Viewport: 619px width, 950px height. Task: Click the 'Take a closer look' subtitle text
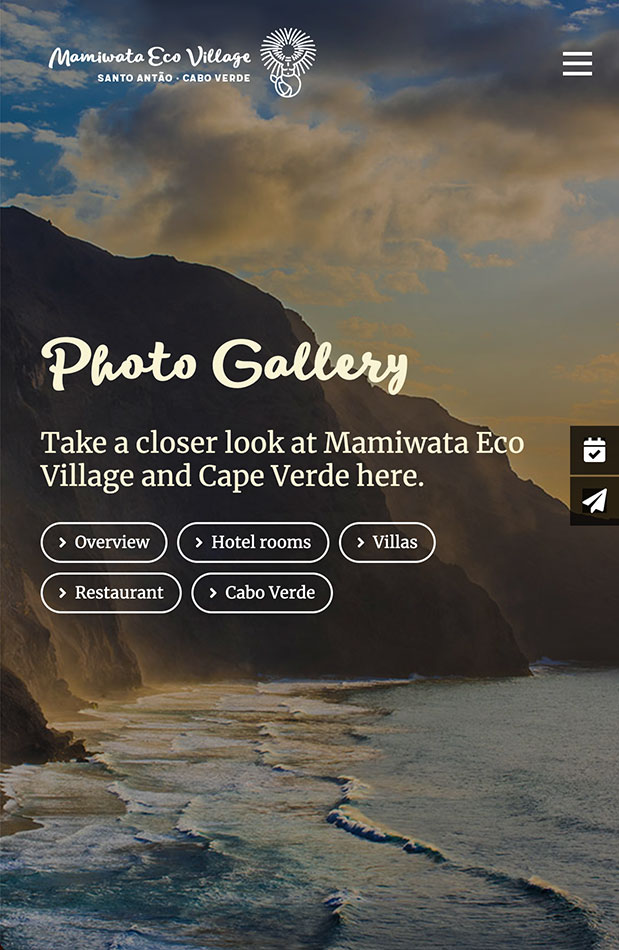(282, 459)
